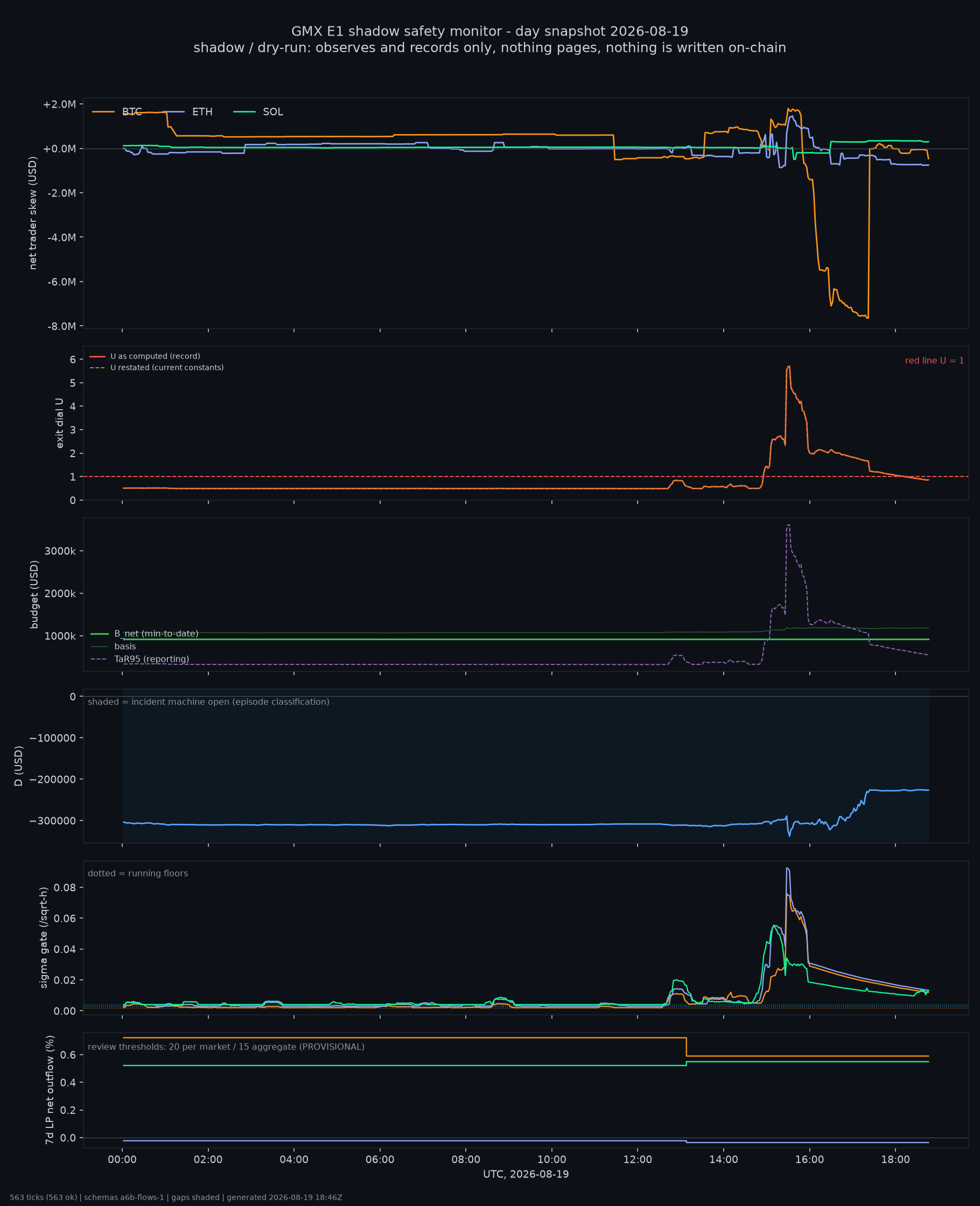Screen dimensions: 980x1206
Task: Select legend entry 'TaR95 (reporting)'
Action: pyautogui.click(x=151, y=659)
